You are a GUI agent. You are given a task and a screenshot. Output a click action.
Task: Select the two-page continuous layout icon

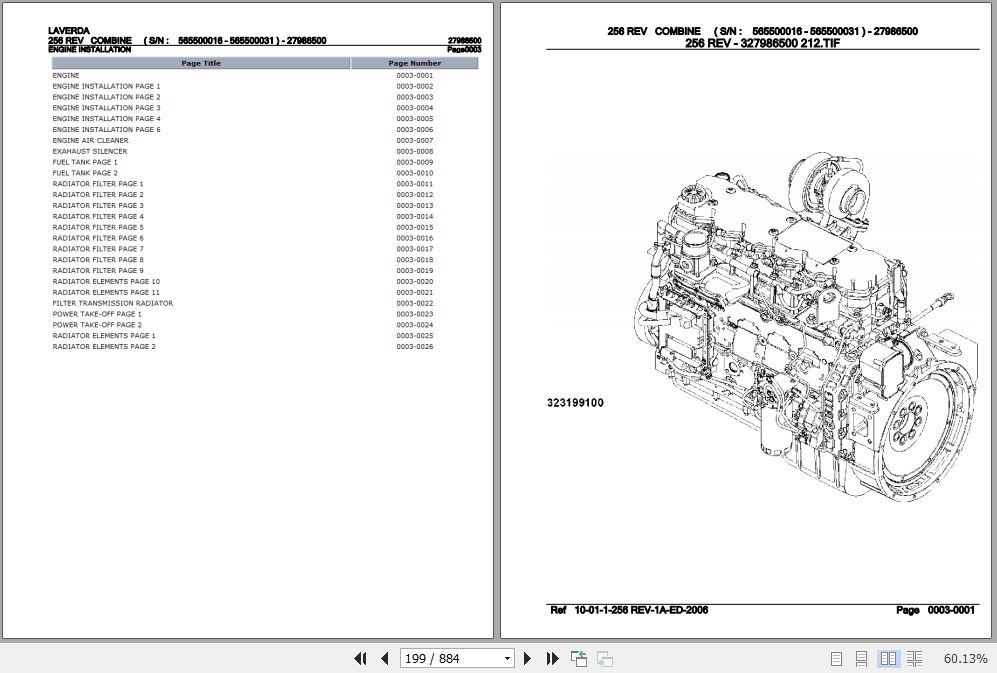coord(913,659)
